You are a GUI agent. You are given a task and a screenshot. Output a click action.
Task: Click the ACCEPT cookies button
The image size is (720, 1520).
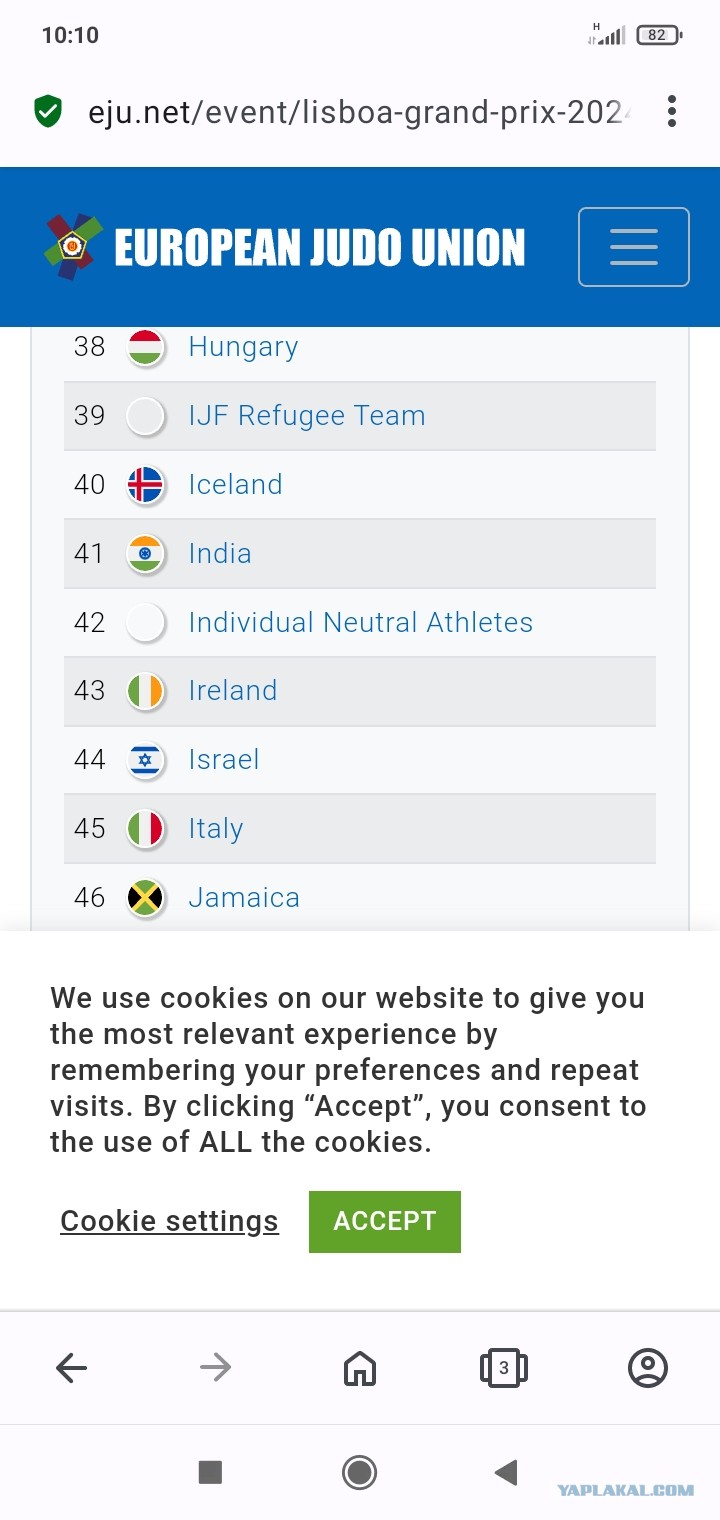pos(385,1221)
